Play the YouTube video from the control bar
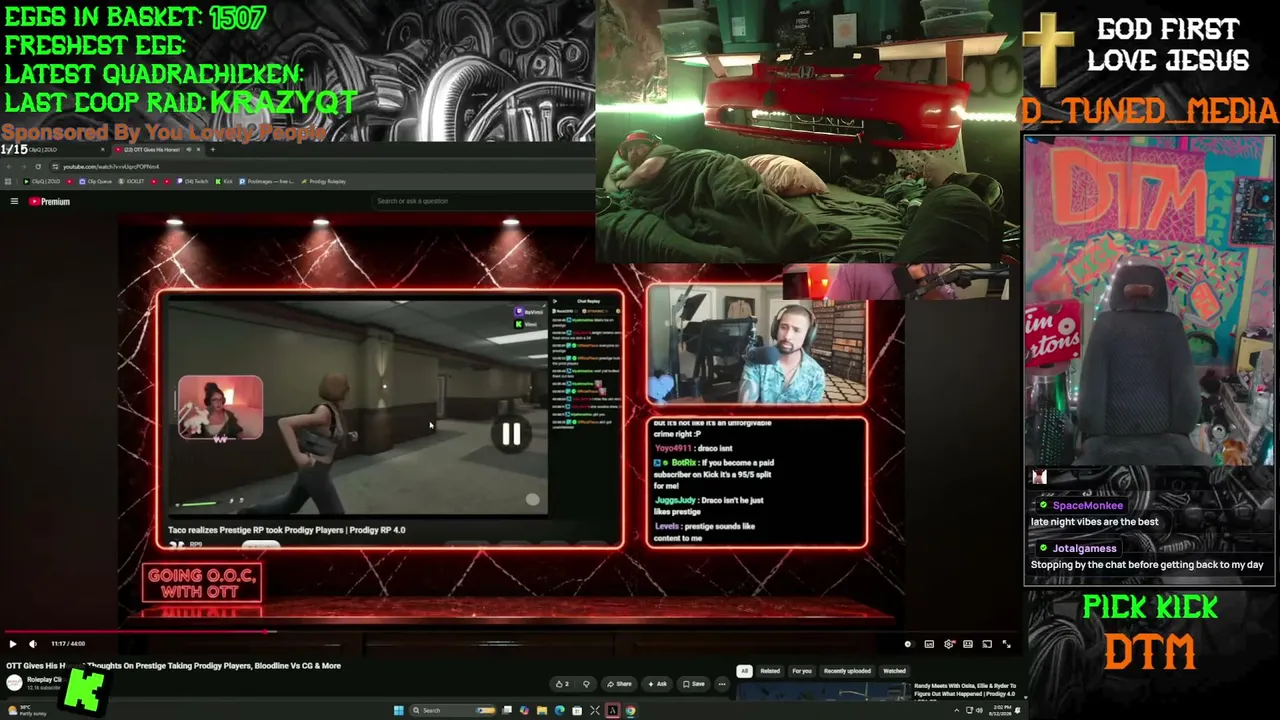Viewport: 1280px width, 720px height. point(13,644)
